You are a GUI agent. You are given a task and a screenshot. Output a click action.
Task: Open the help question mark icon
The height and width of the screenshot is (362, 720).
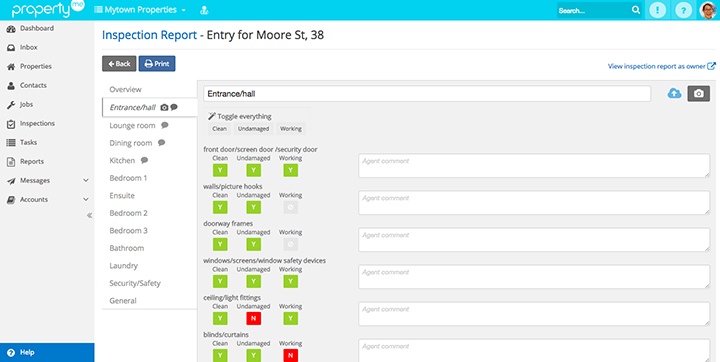tap(683, 10)
